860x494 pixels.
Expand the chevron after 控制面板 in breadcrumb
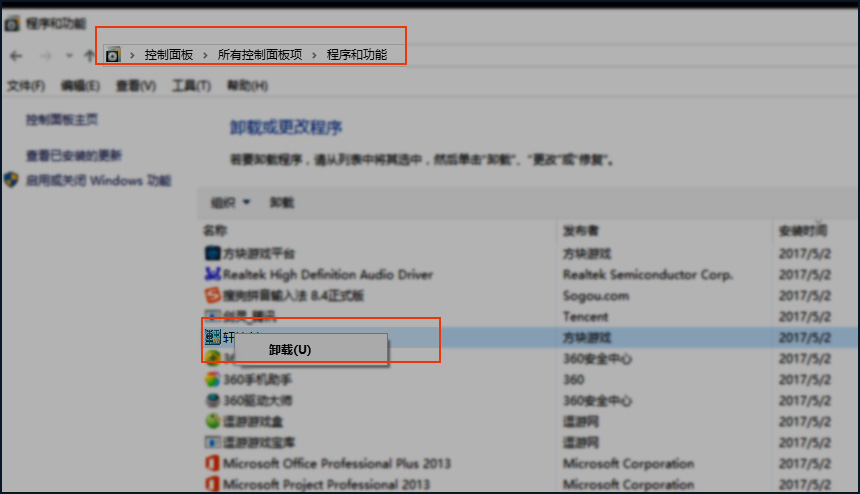click(205, 55)
